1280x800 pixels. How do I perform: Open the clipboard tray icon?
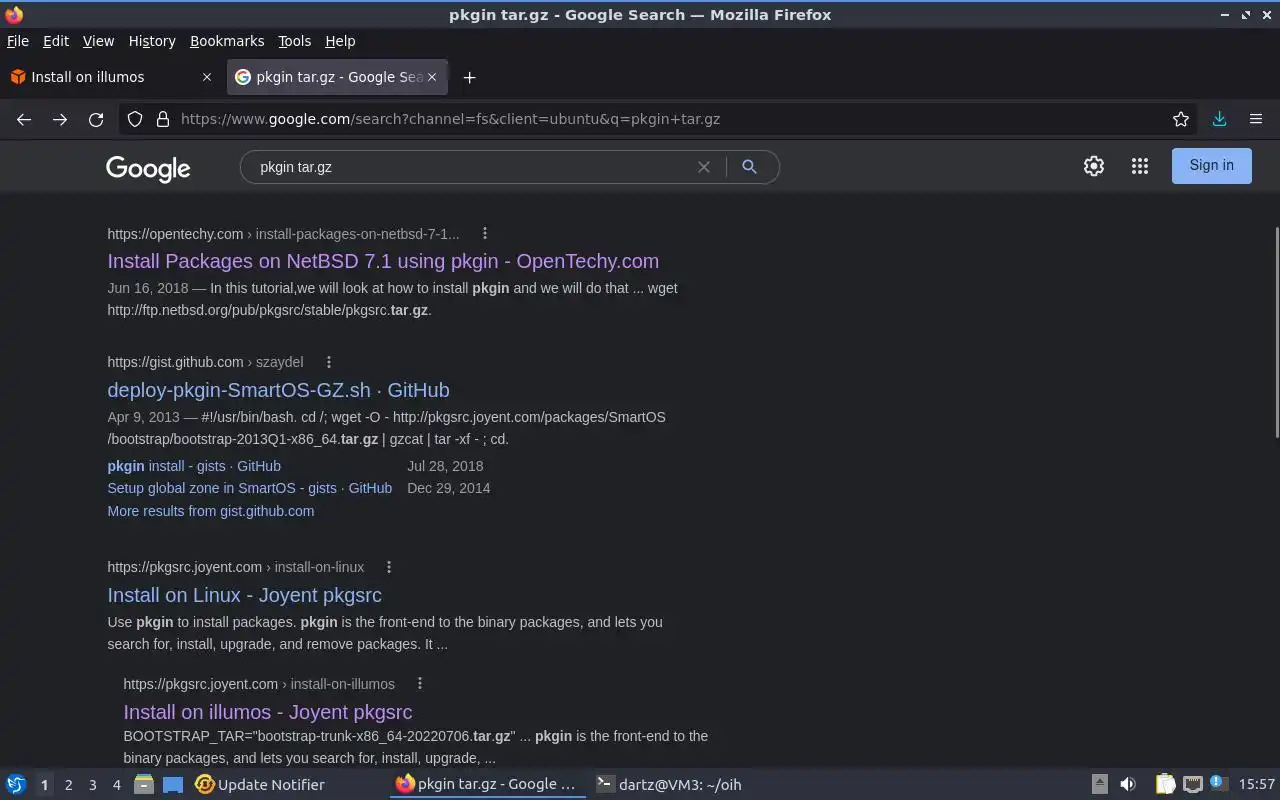(x=1165, y=784)
